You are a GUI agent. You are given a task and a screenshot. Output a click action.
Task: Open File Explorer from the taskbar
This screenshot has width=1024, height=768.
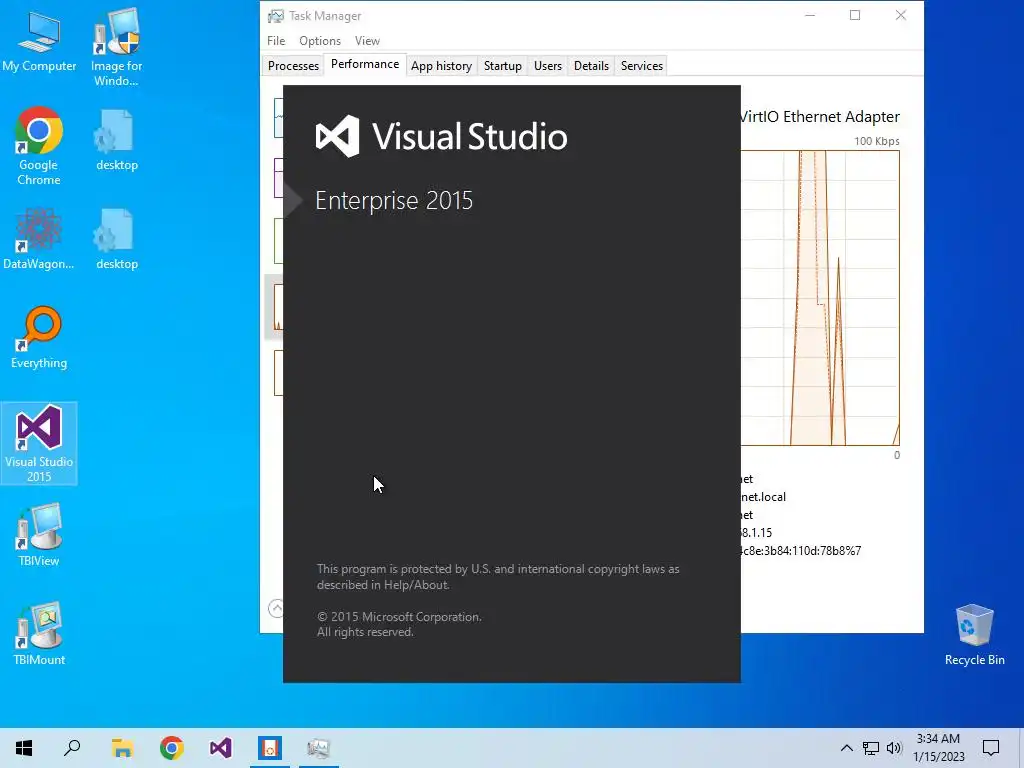coord(122,748)
